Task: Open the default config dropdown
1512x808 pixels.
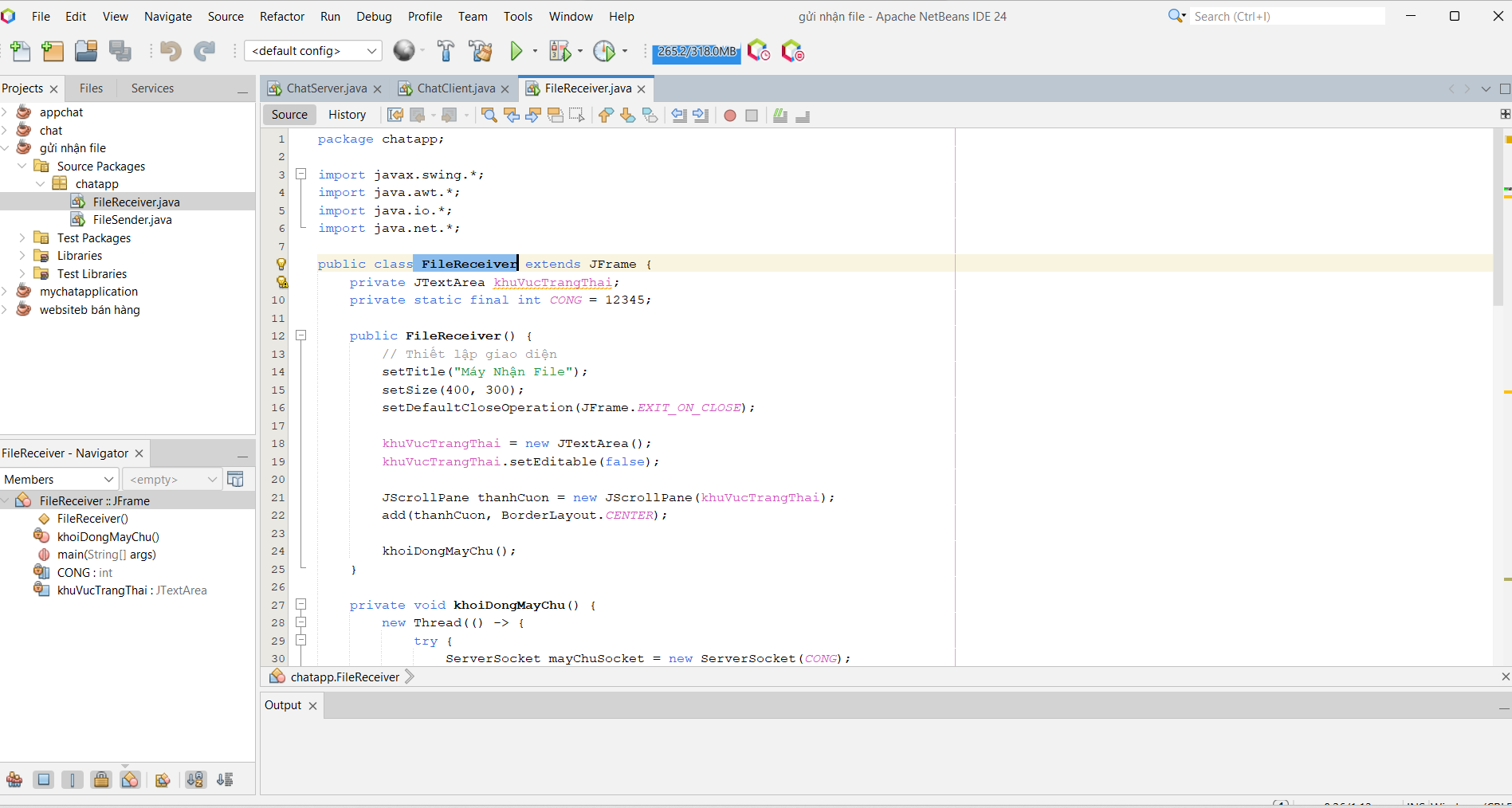Action: click(x=313, y=51)
